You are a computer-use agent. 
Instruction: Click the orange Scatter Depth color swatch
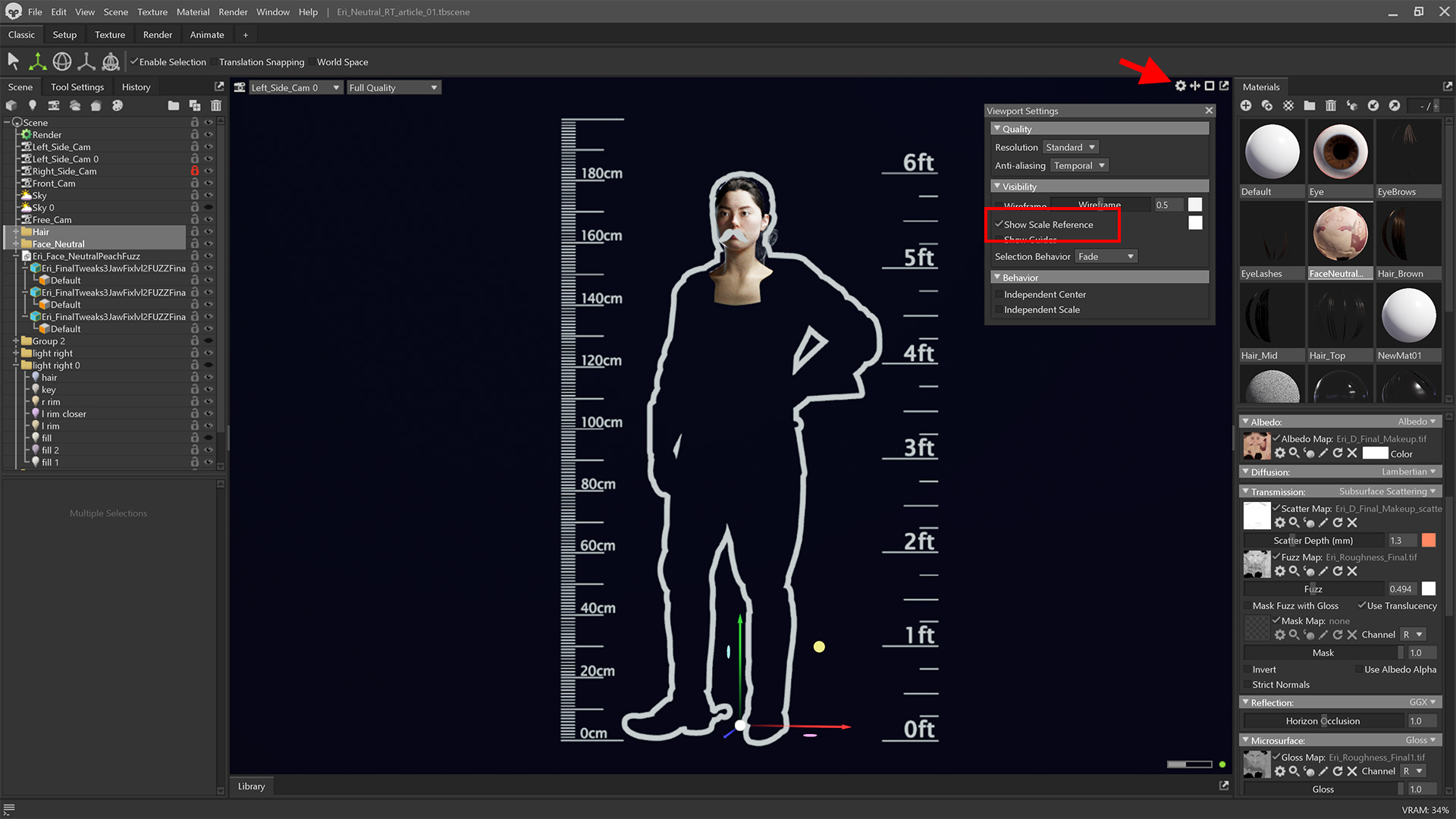pyautogui.click(x=1429, y=540)
